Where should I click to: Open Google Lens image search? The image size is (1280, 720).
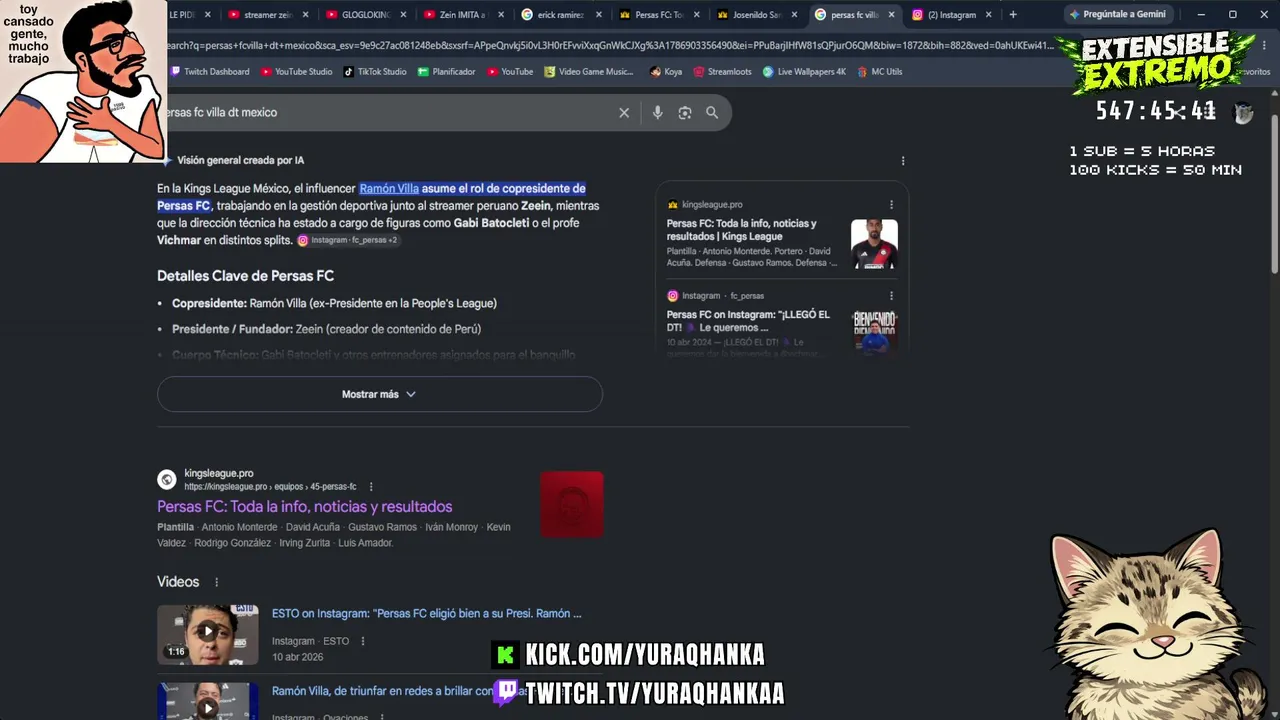click(685, 113)
